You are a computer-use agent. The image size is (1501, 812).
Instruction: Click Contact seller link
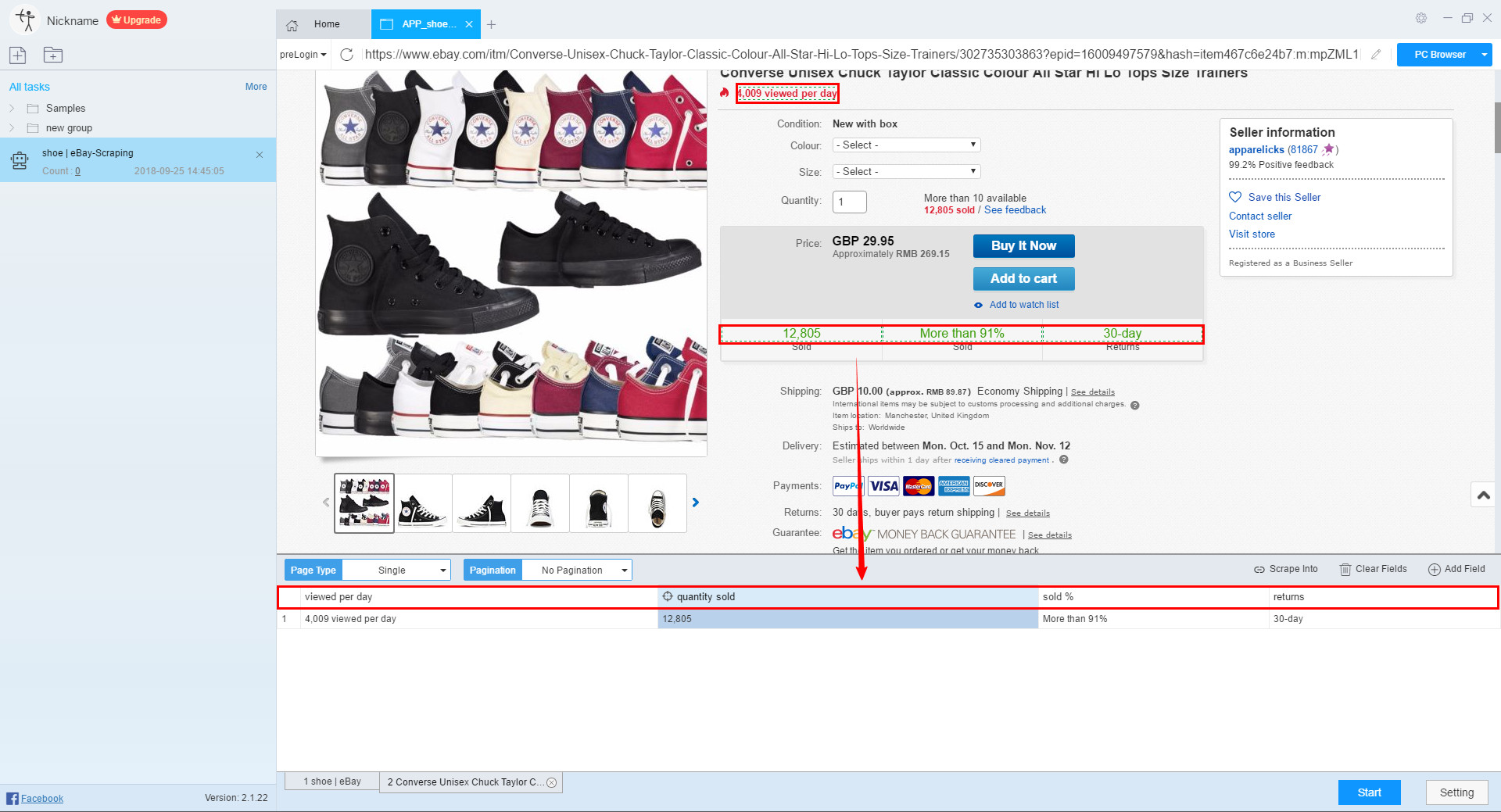pos(1260,216)
